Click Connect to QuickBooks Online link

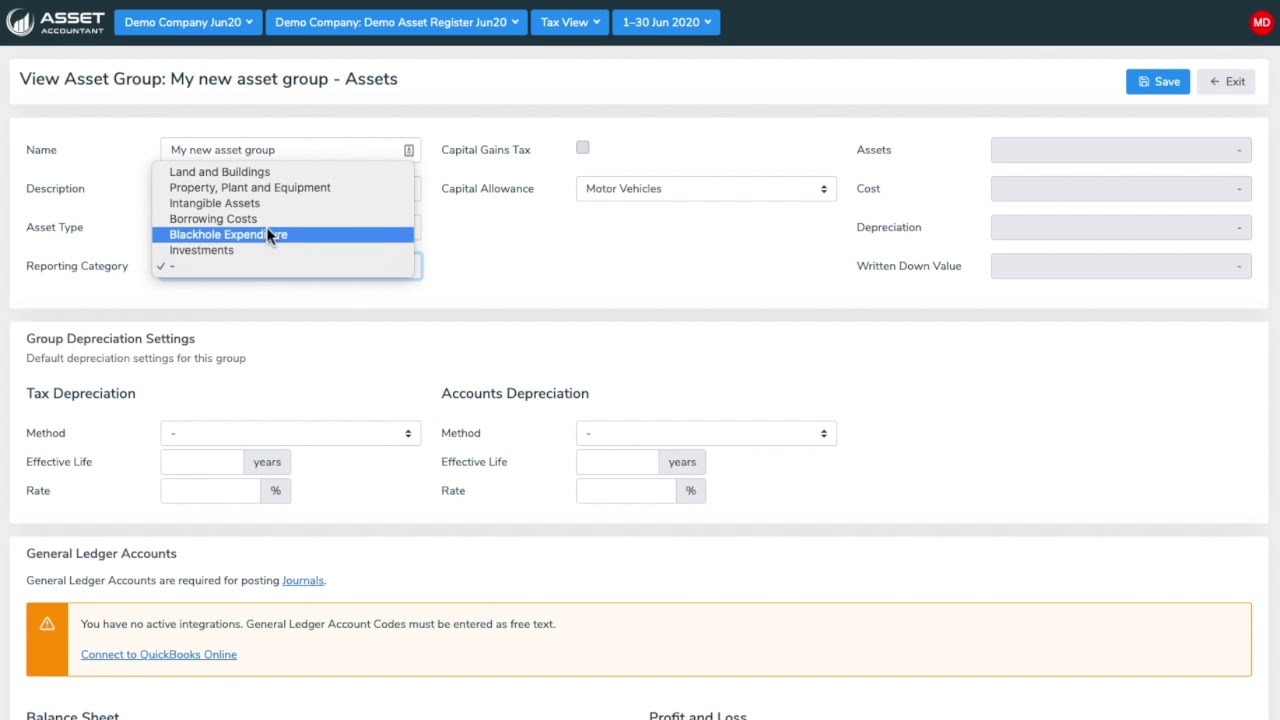(159, 655)
